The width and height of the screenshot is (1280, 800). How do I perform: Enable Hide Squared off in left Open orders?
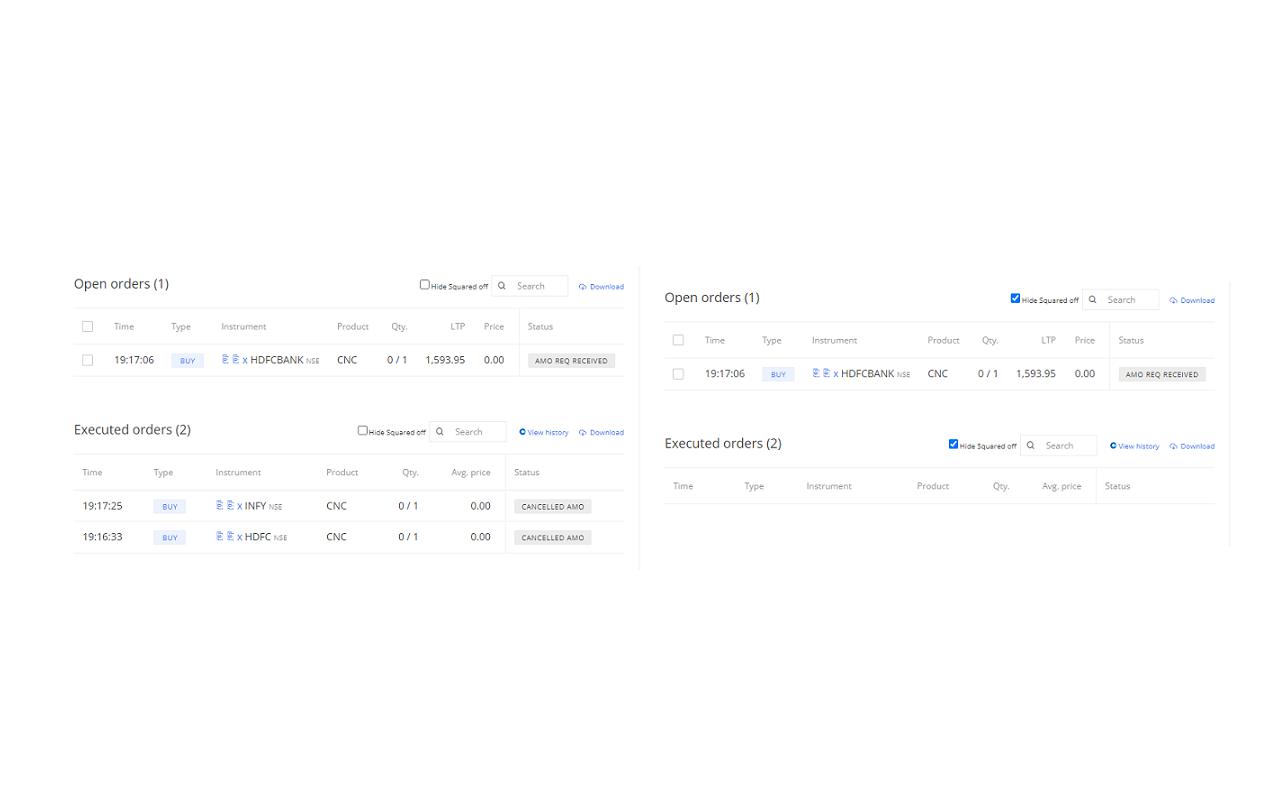(x=424, y=285)
